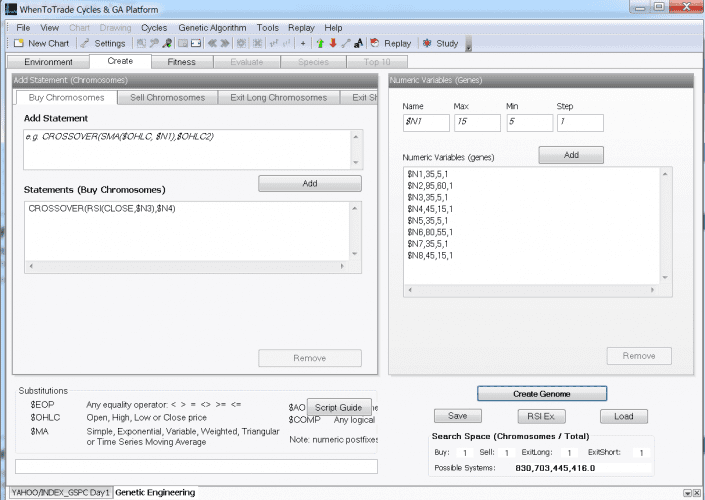
Task: Click the gene Max input field
Action: 477,122
